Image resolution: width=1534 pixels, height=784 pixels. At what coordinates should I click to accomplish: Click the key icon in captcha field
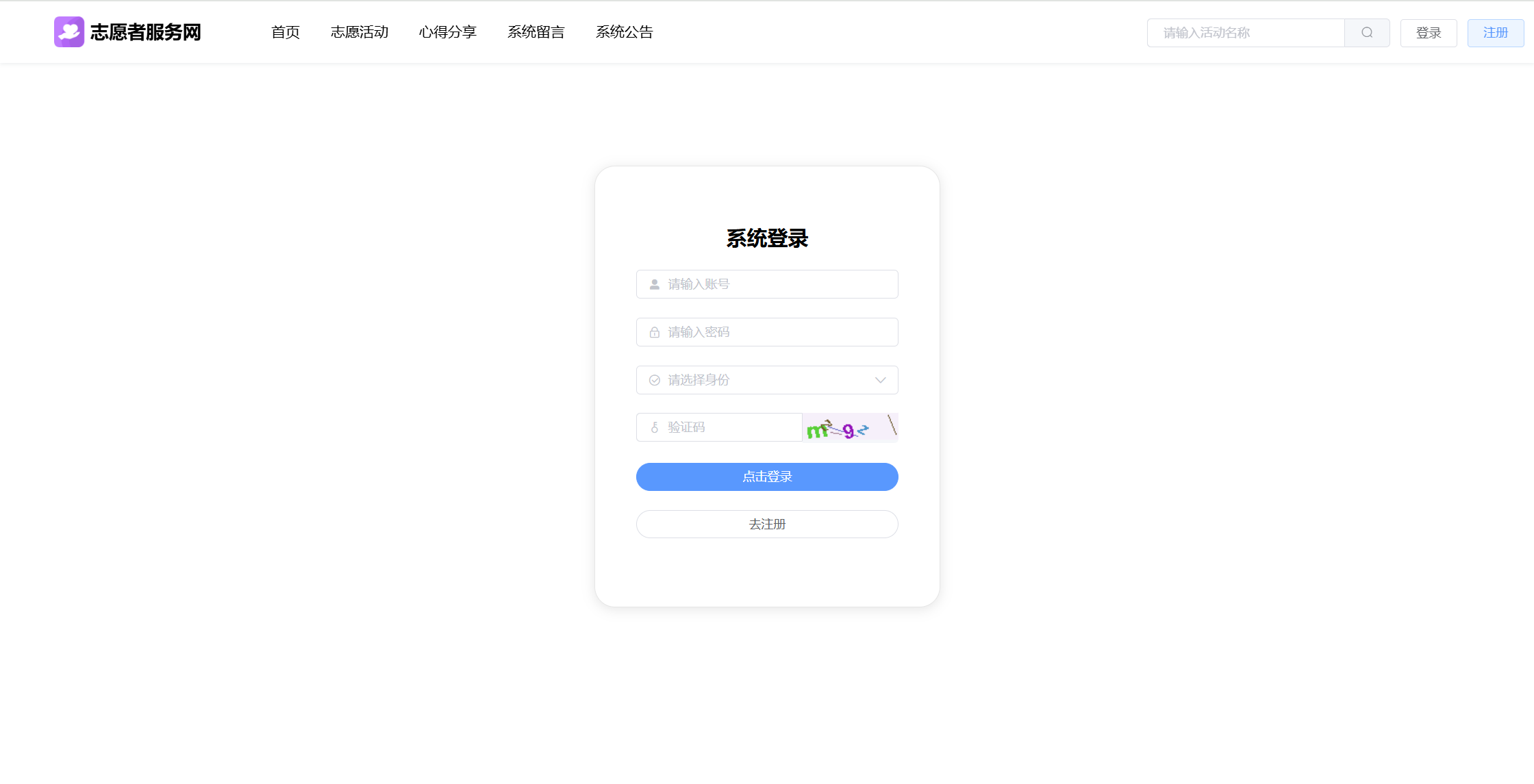coord(655,427)
